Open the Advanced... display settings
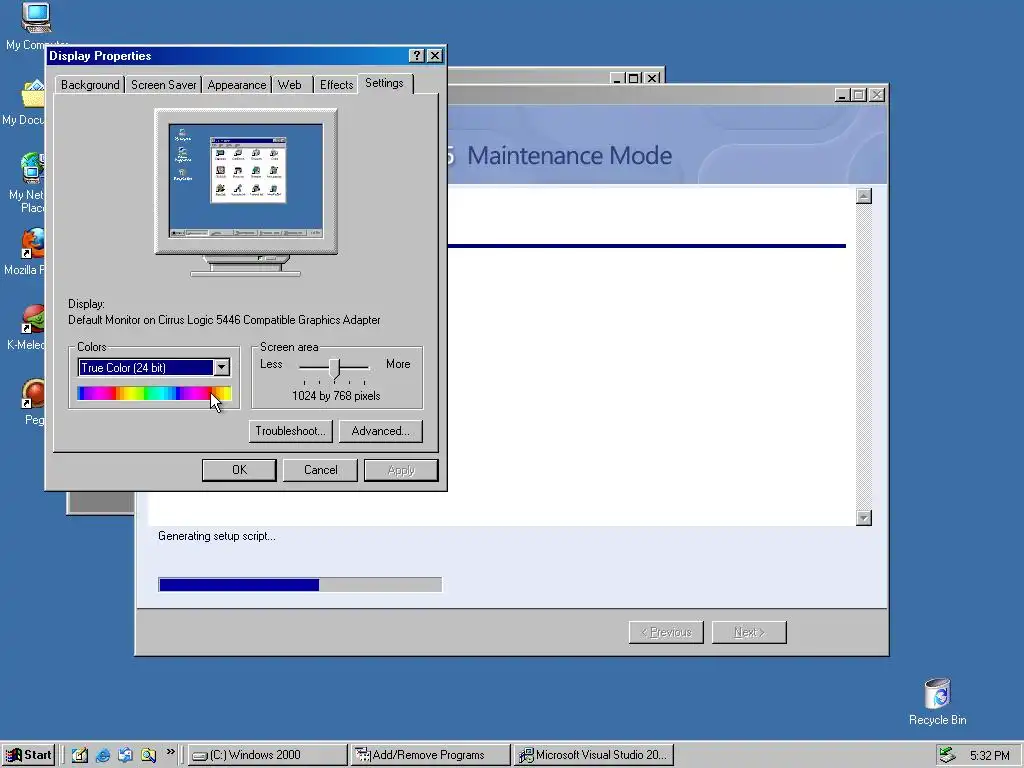1024x768 pixels. point(381,431)
